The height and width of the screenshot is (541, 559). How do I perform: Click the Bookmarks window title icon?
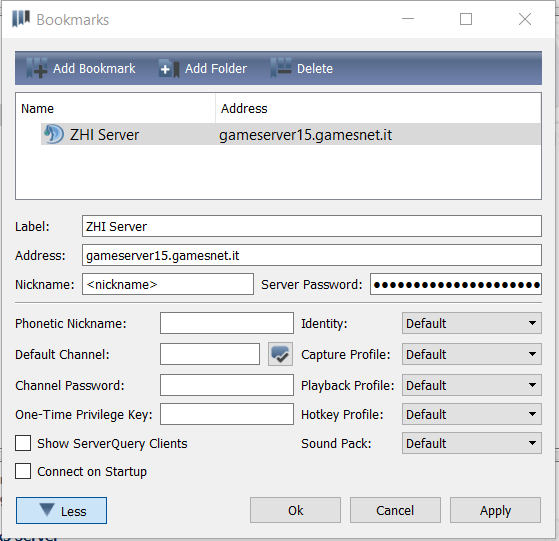click(21, 19)
